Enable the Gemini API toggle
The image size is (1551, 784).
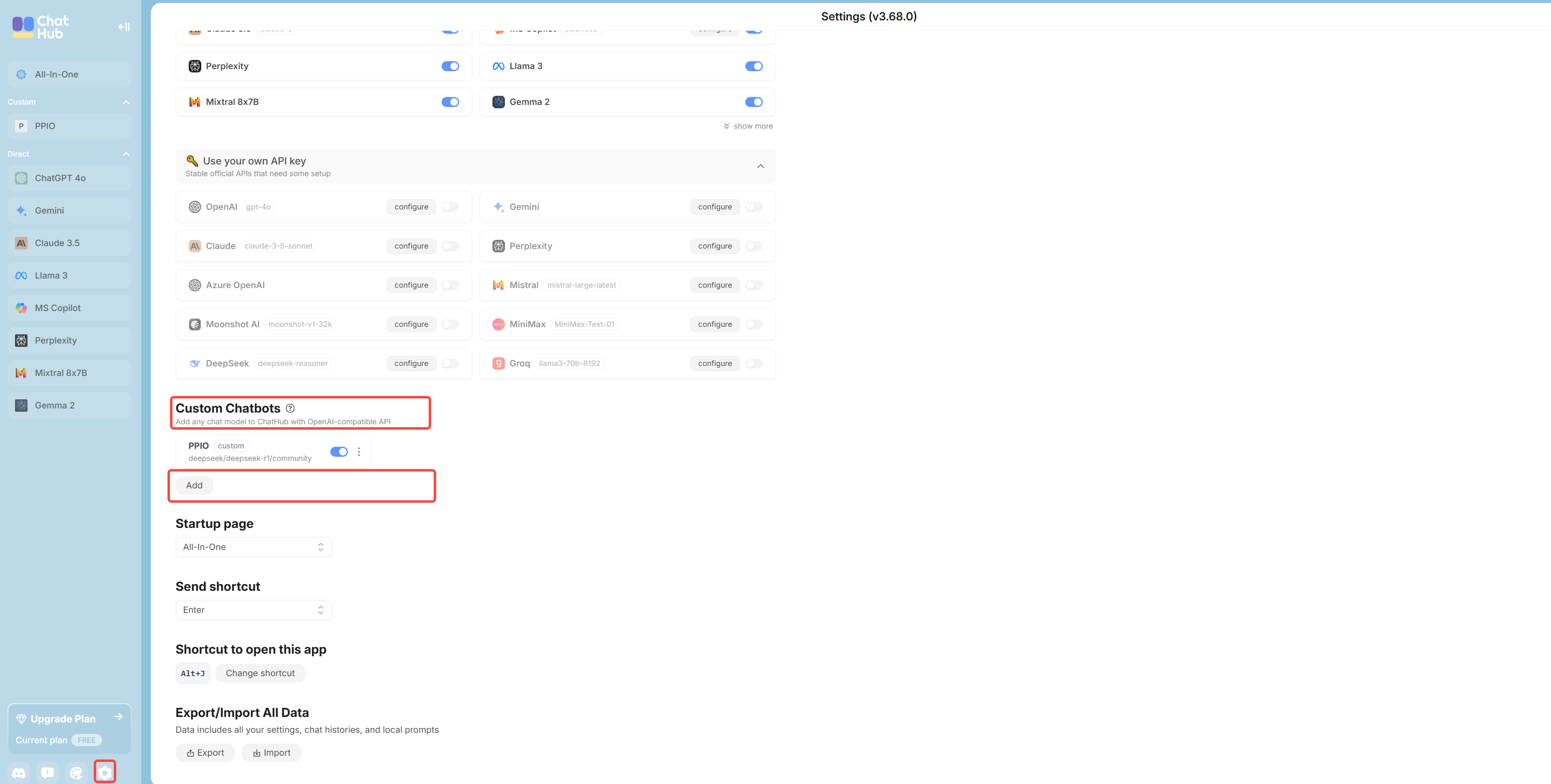[x=753, y=207]
